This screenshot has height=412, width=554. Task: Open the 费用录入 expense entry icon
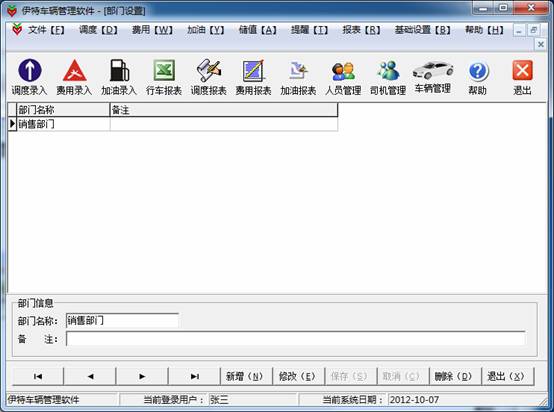click(x=75, y=77)
